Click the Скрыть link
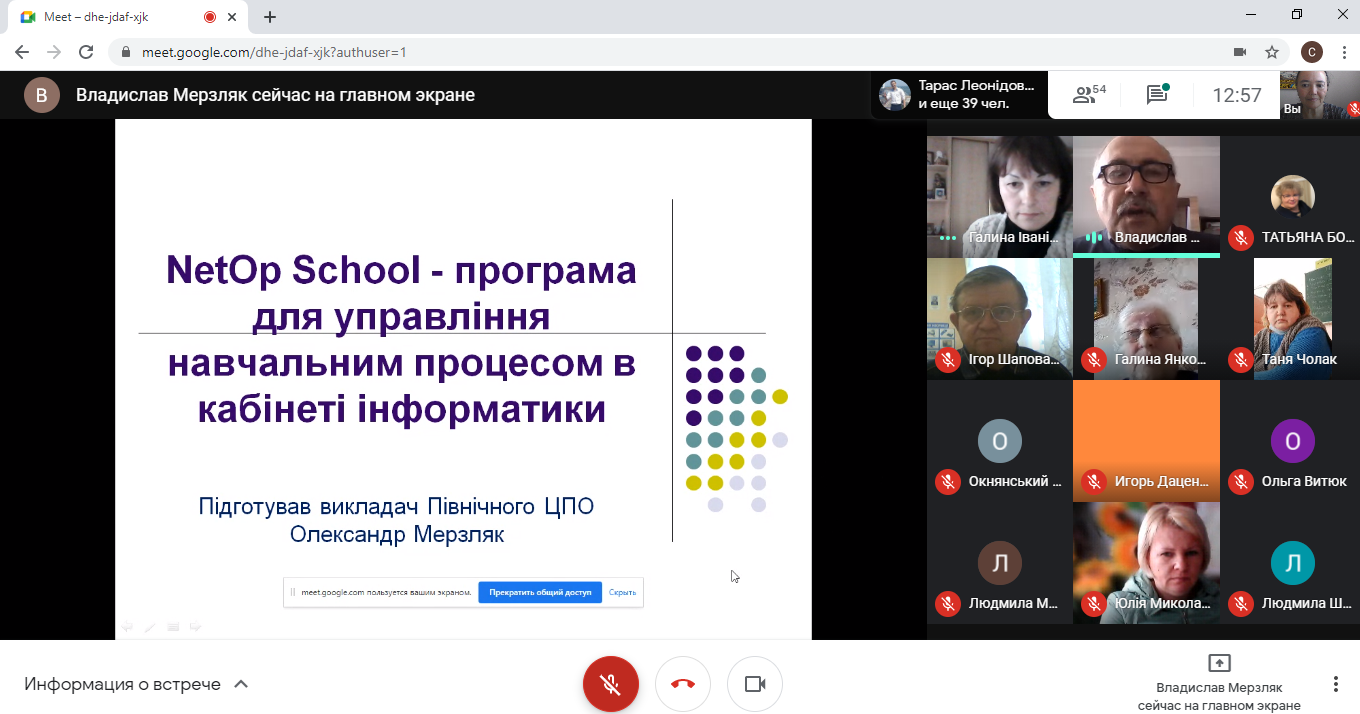The image size is (1360, 714). tap(622, 592)
